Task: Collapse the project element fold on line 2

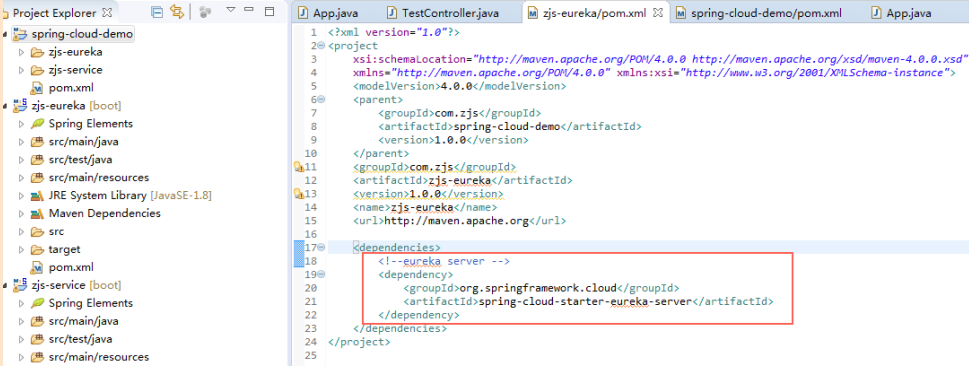Action: 321,46
